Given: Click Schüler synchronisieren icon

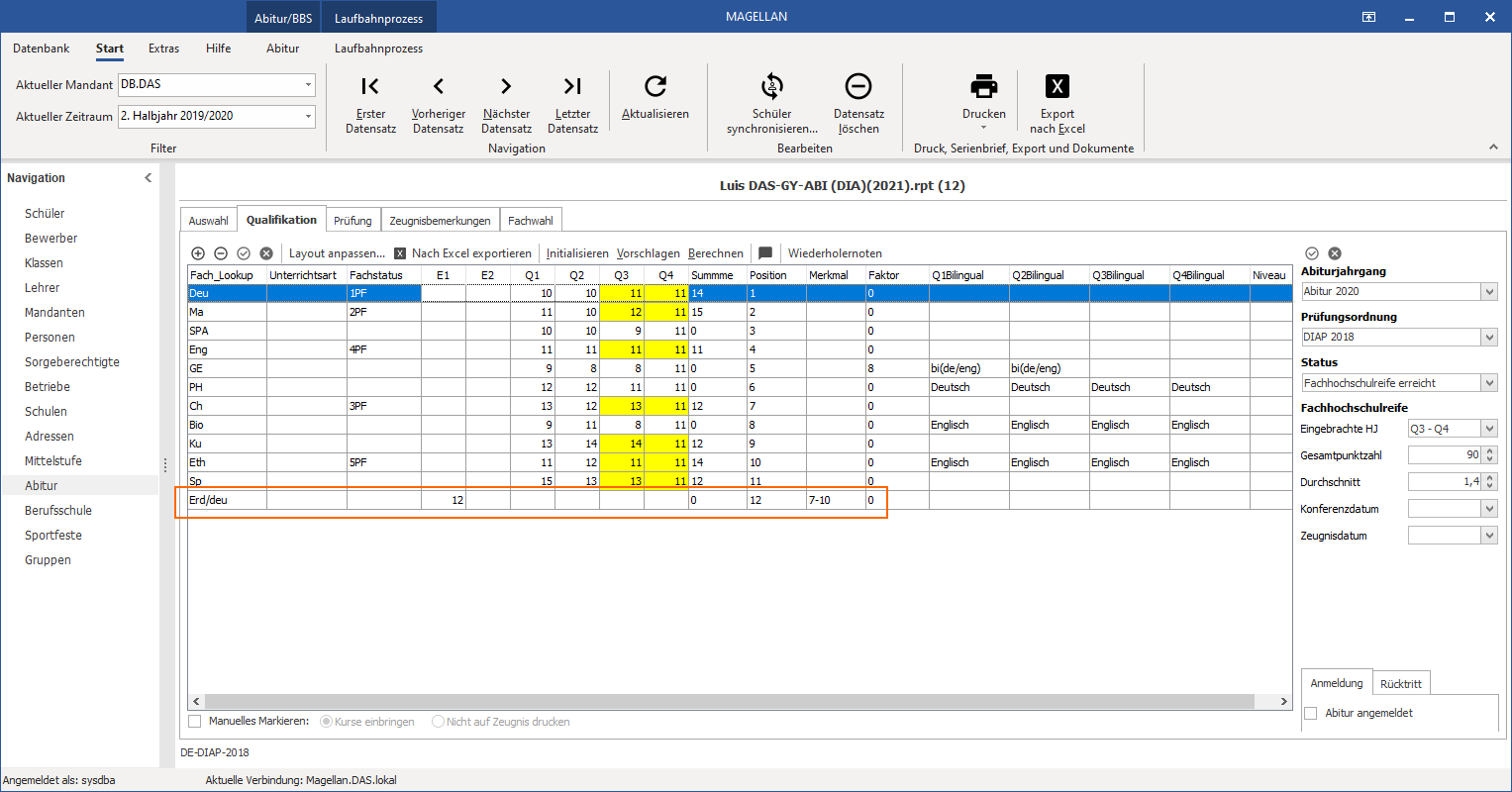Looking at the screenshot, I should [772, 86].
